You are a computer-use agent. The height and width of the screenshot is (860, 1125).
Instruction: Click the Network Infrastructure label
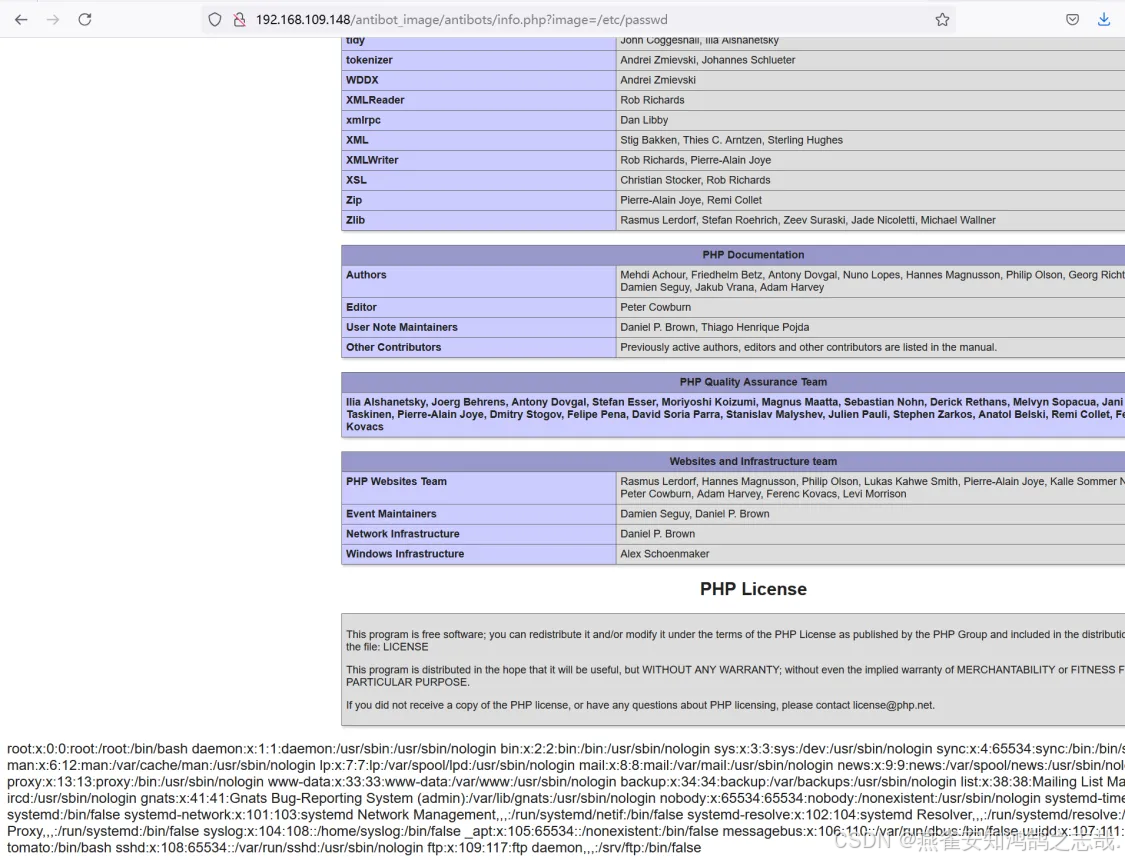tap(403, 534)
